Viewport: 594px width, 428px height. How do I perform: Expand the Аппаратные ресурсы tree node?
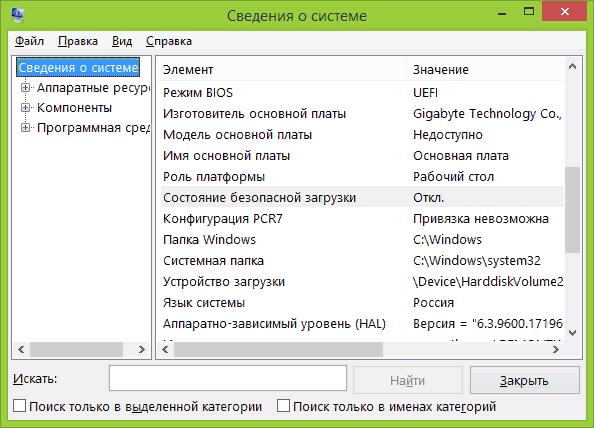click(x=25, y=88)
